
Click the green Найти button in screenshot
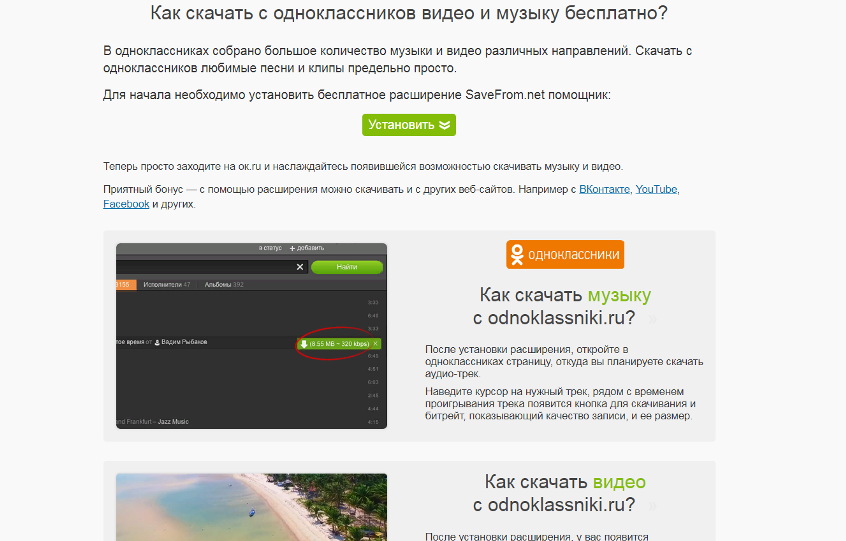(x=347, y=267)
